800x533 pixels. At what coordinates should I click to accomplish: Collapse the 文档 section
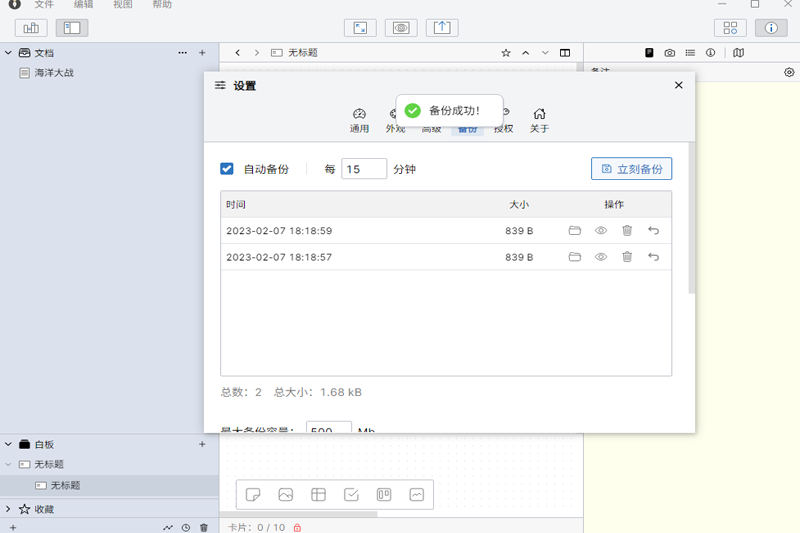(x=9, y=52)
